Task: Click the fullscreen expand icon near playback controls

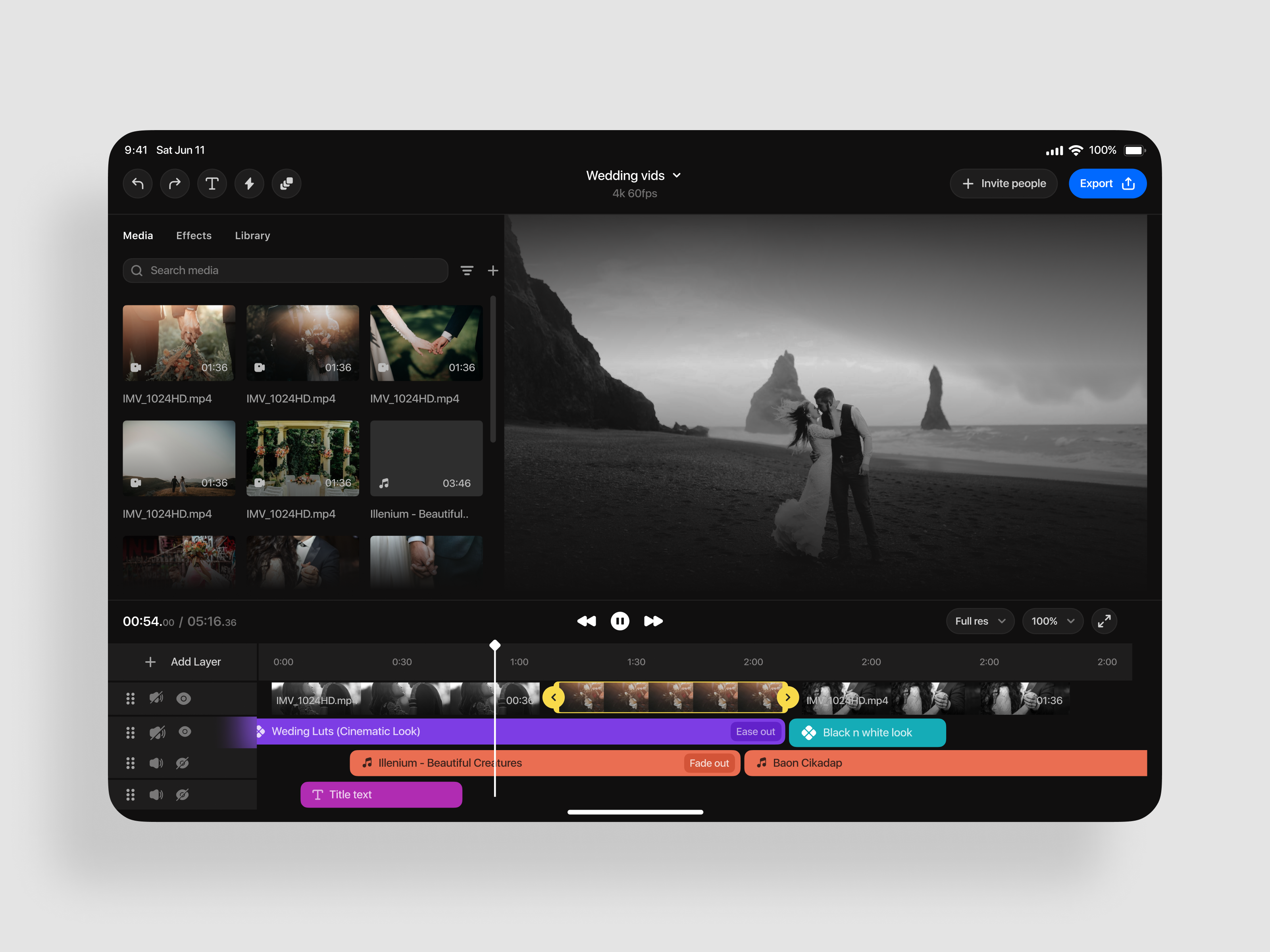Action: (x=1104, y=621)
